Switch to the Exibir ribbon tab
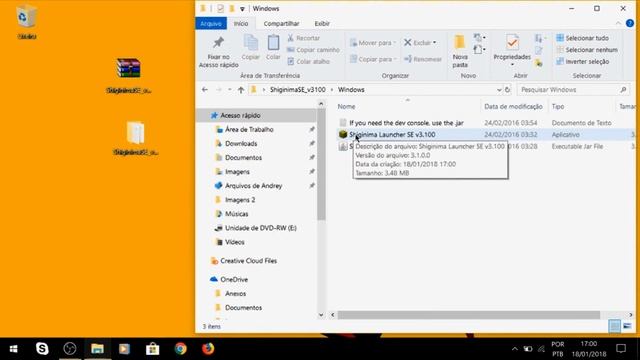Image resolution: width=640 pixels, height=360 pixels. [322, 24]
